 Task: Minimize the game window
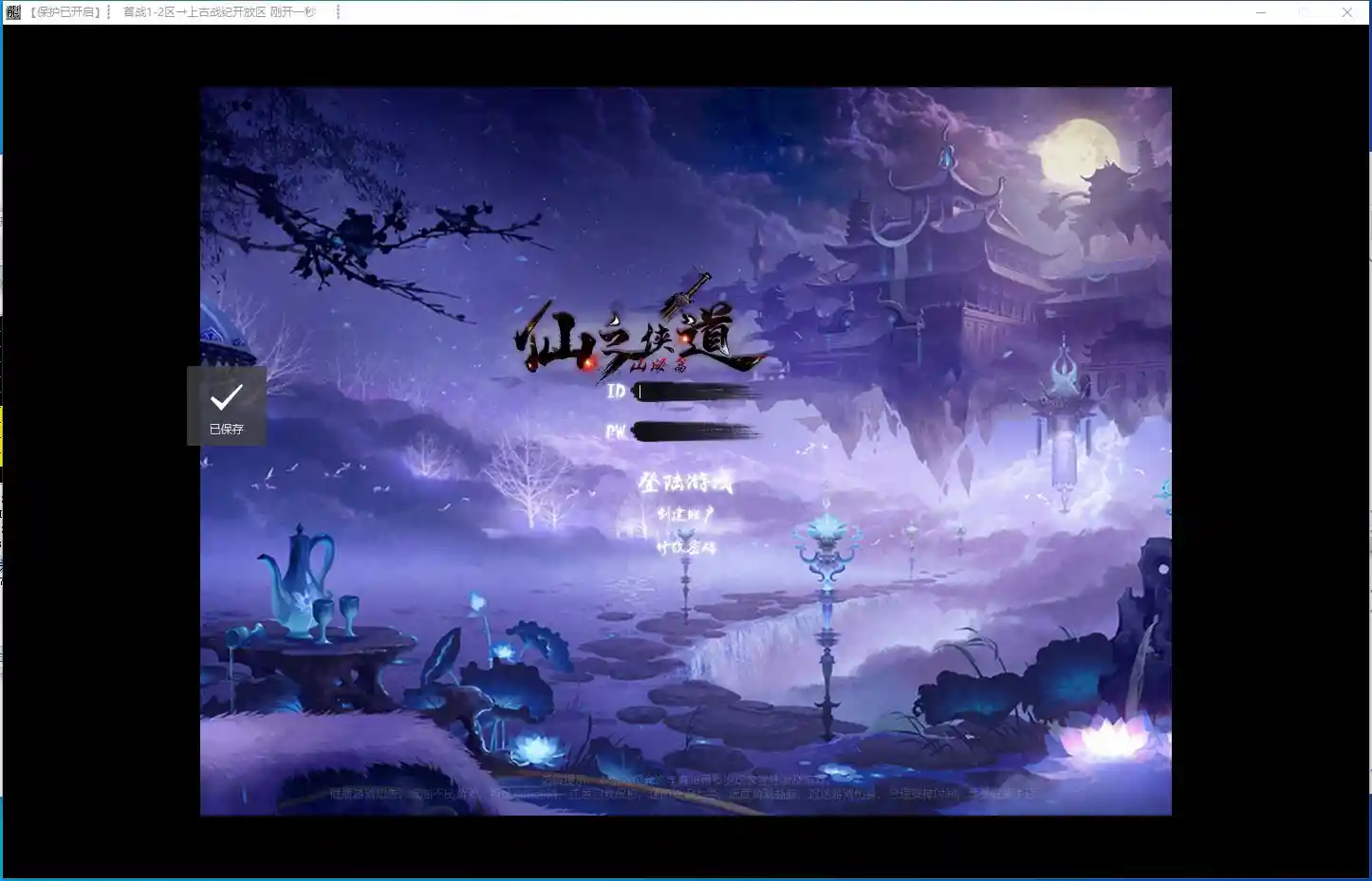pos(1261,12)
